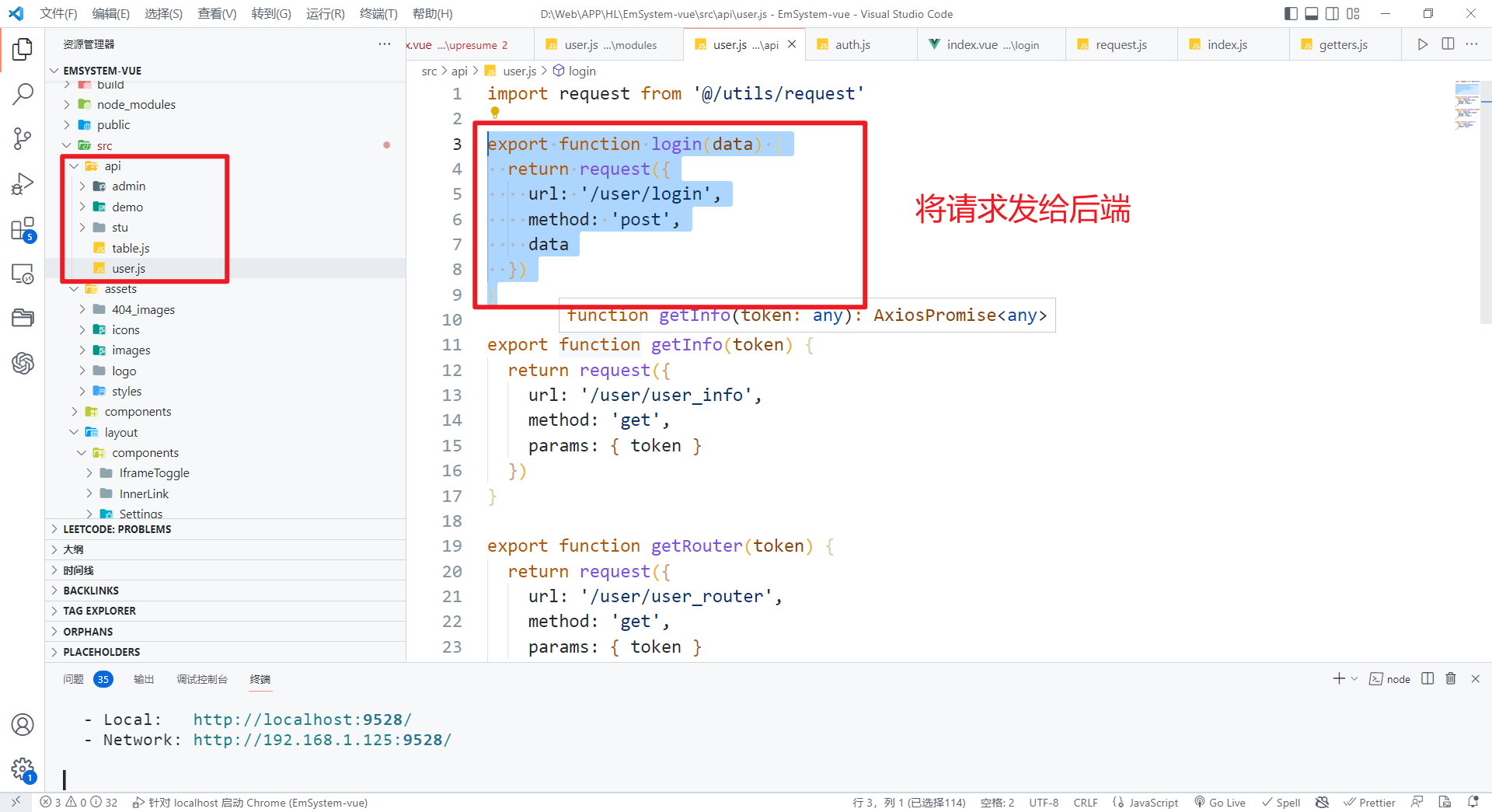Open the ChatGPT extension view
Image resolution: width=1492 pixels, height=812 pixels.
coord(23,363)
